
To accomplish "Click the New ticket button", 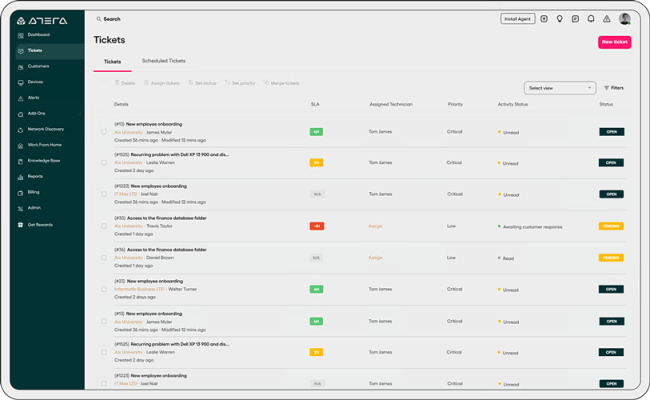I will click(x=614, y=42).
